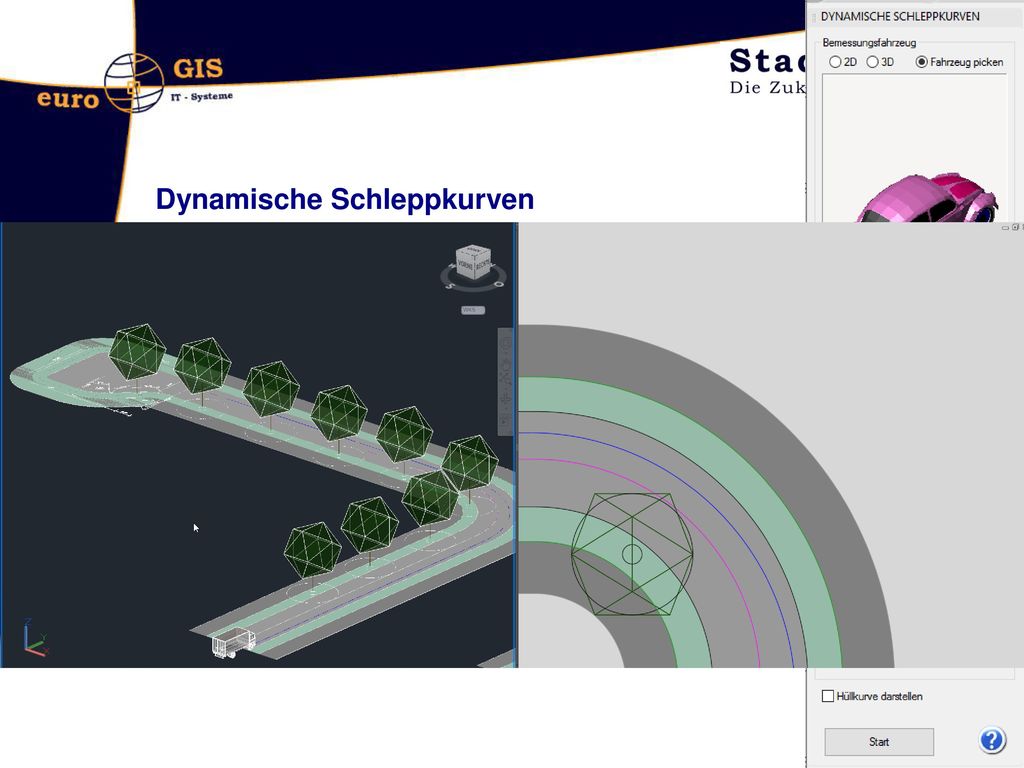Select the 3D vehicle radio button
The width and height of the screenshot is (1024, 768).
(872, 62)
